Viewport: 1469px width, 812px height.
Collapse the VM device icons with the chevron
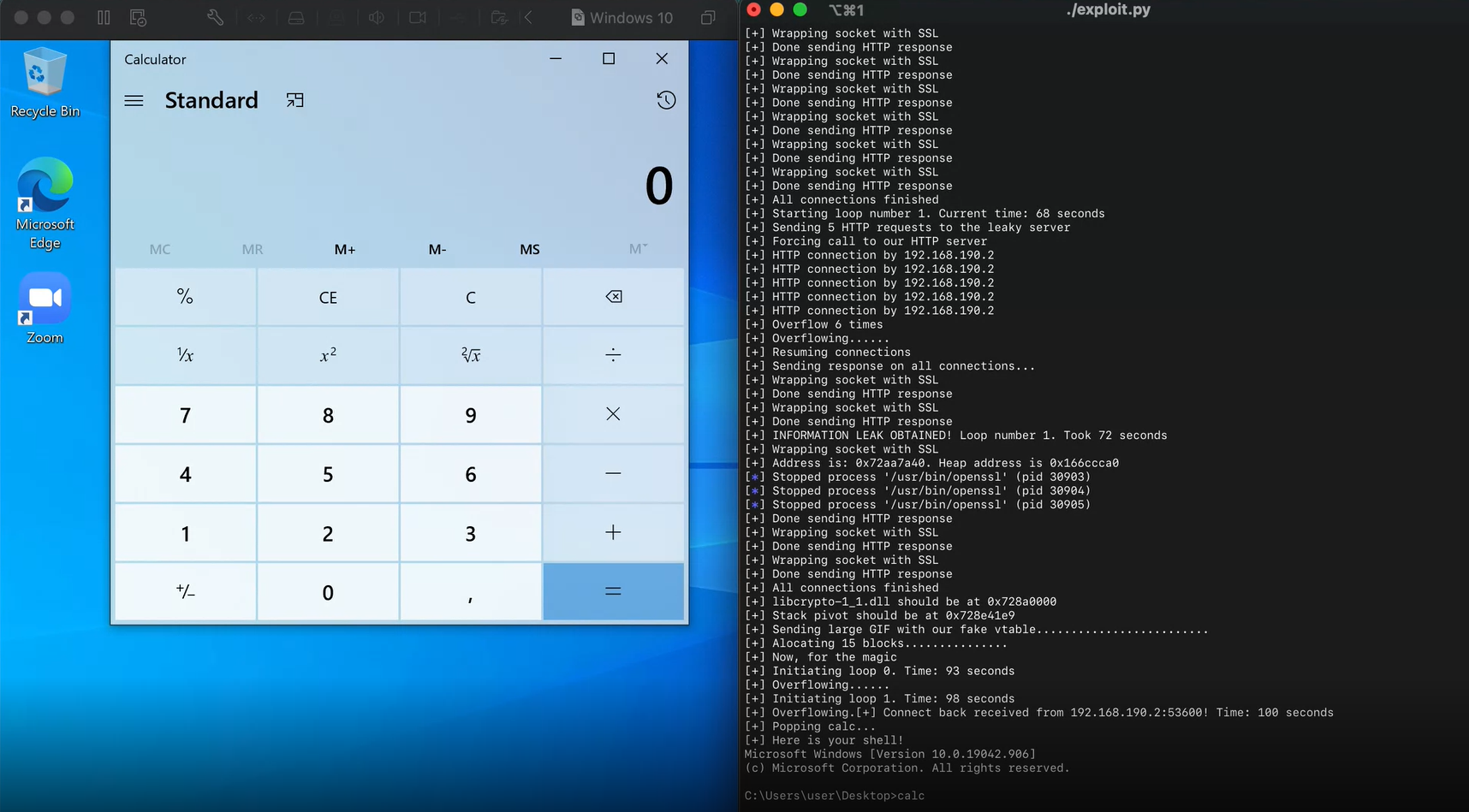[528, 17]
